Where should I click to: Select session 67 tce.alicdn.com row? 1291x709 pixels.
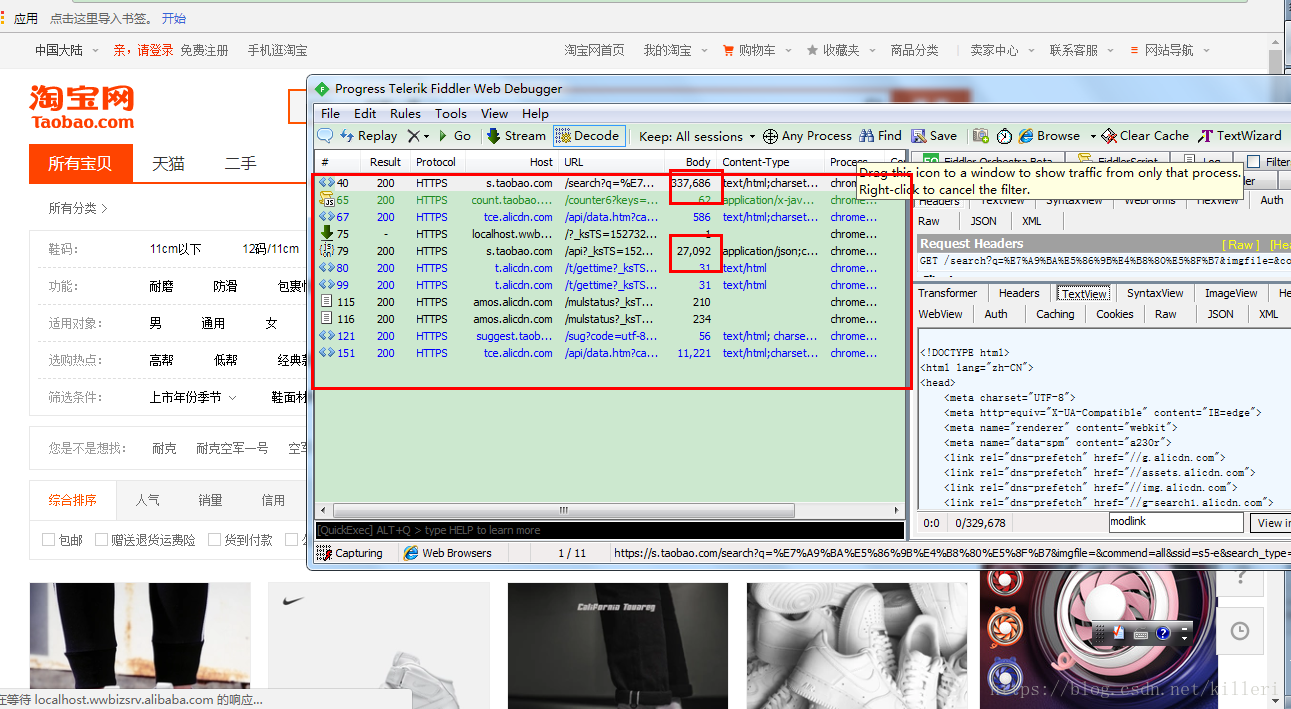point(610,217)
